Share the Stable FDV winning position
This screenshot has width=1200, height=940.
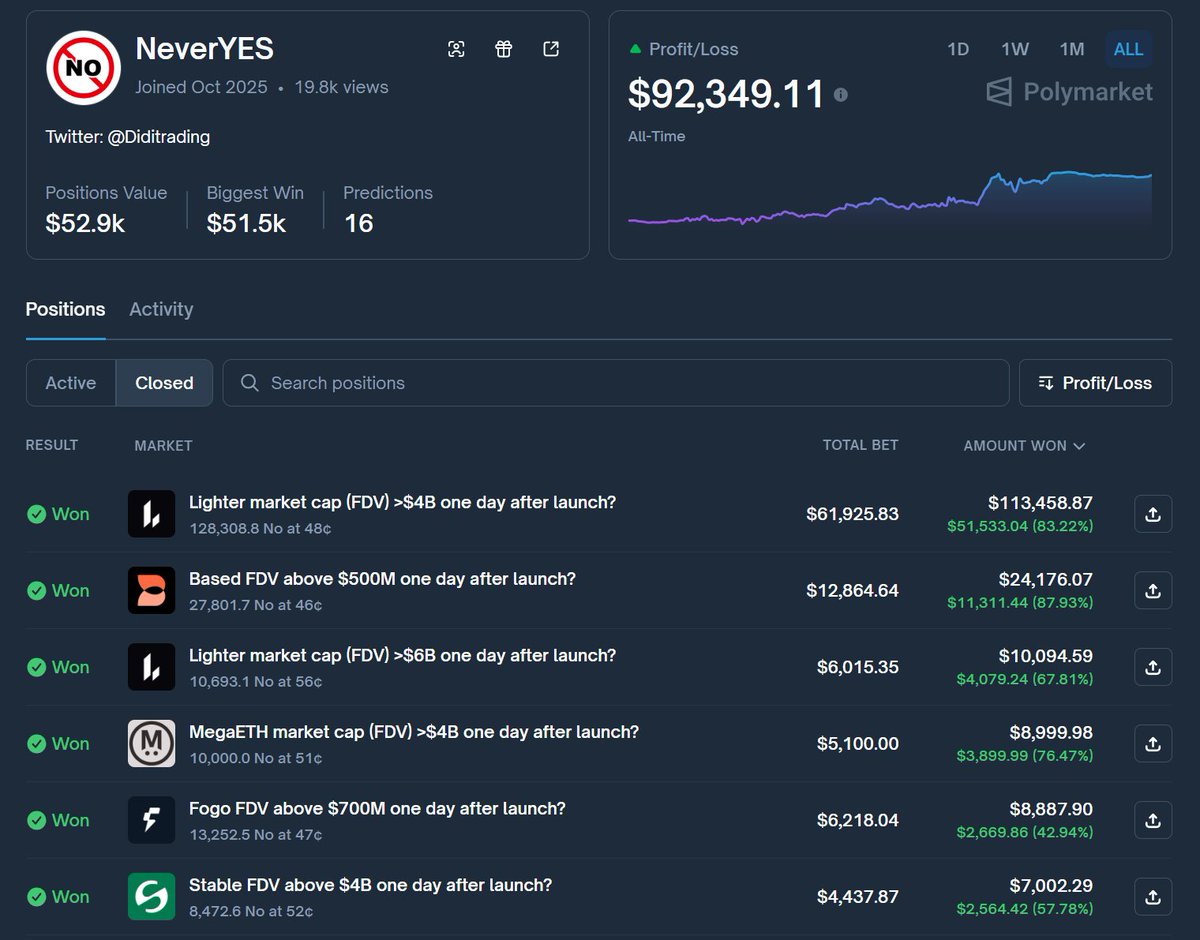[1153, 897]
